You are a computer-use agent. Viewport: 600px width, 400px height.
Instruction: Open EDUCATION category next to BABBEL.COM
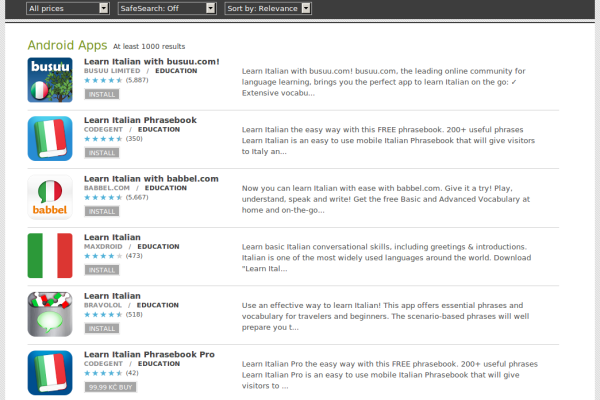166,188
